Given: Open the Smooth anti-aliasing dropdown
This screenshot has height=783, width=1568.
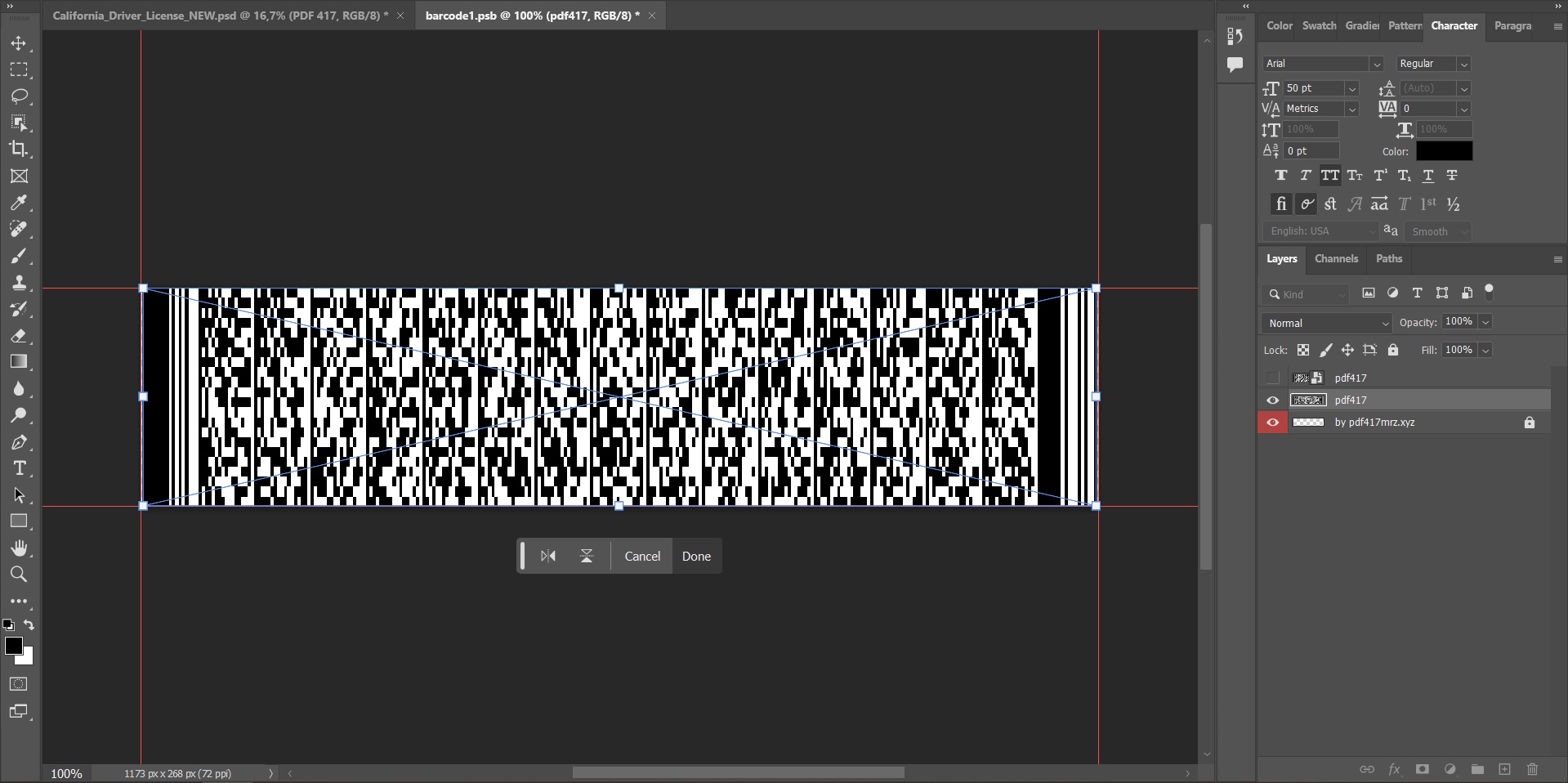Looking at the screenshot, I should tap(1464, 231).
